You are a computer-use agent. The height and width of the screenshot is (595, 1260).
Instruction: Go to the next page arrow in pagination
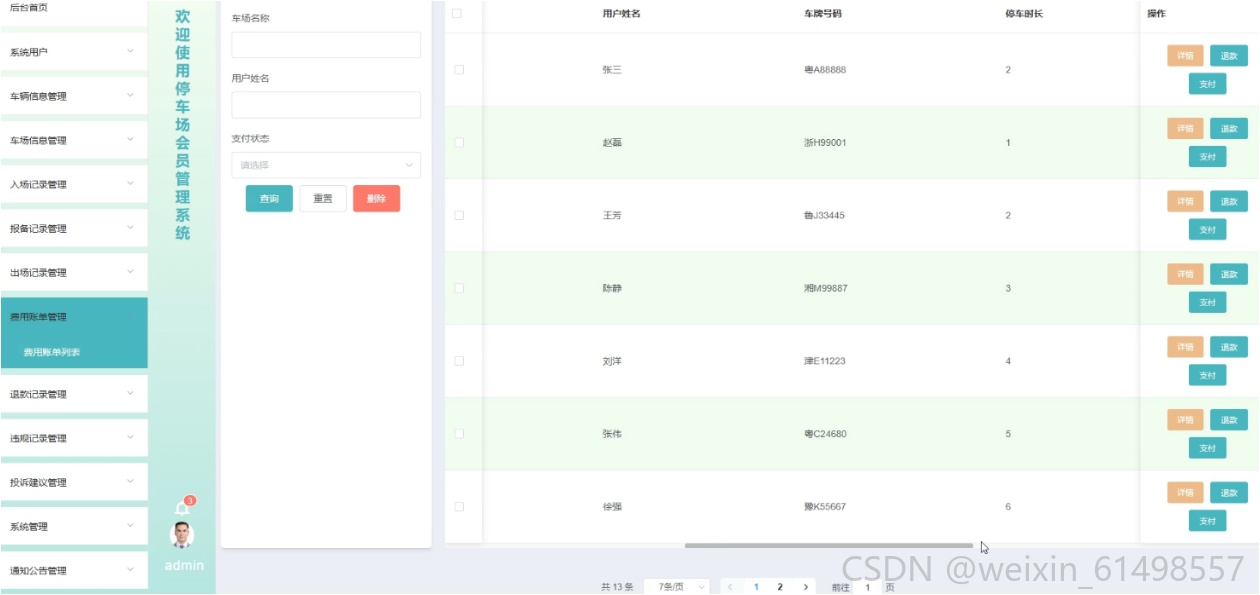[805, 587]
